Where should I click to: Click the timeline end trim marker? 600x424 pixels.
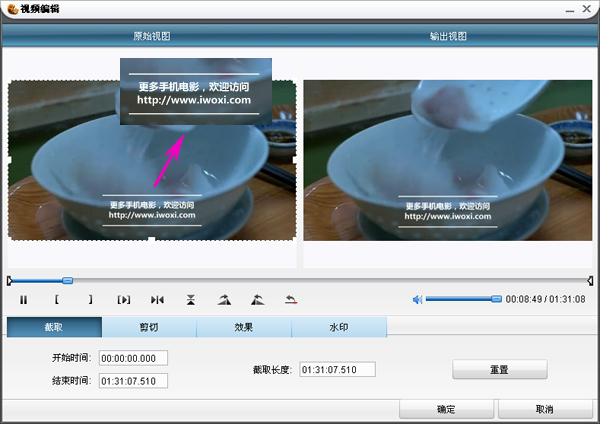590,281
